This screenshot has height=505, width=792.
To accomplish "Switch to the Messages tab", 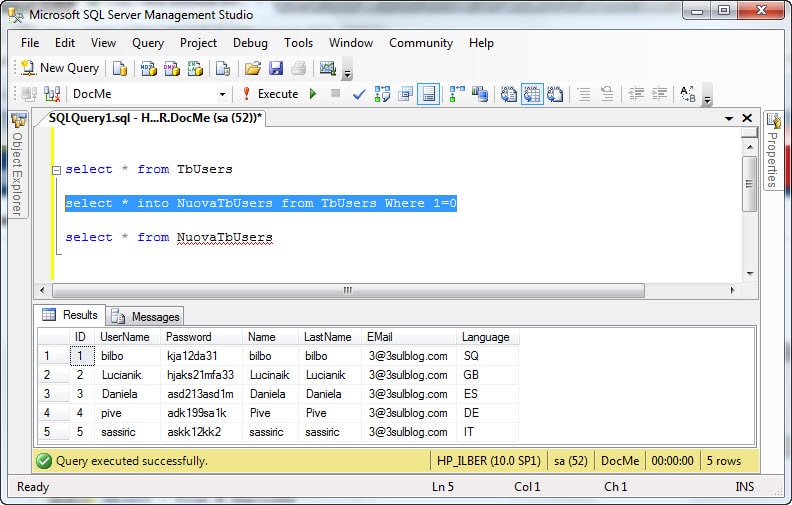I will click(146, 316).
